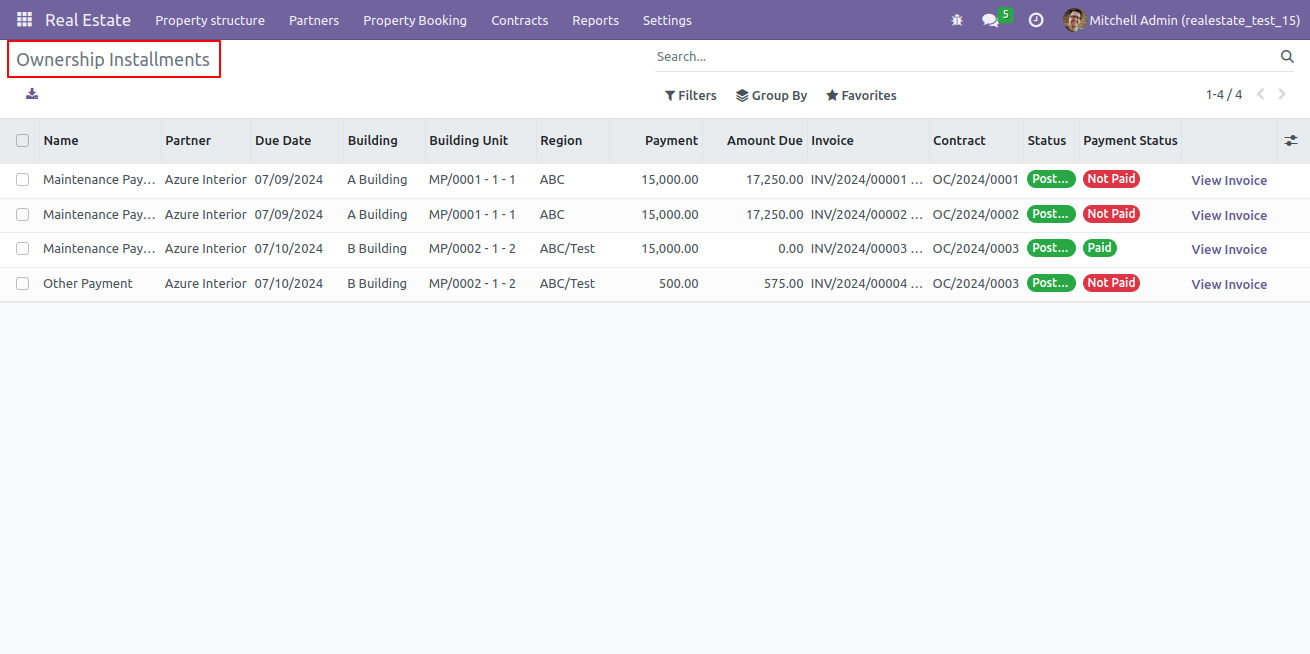Check the row with INV/2024/00003
Screen dimensions: 1310x654
click(22, 249)
